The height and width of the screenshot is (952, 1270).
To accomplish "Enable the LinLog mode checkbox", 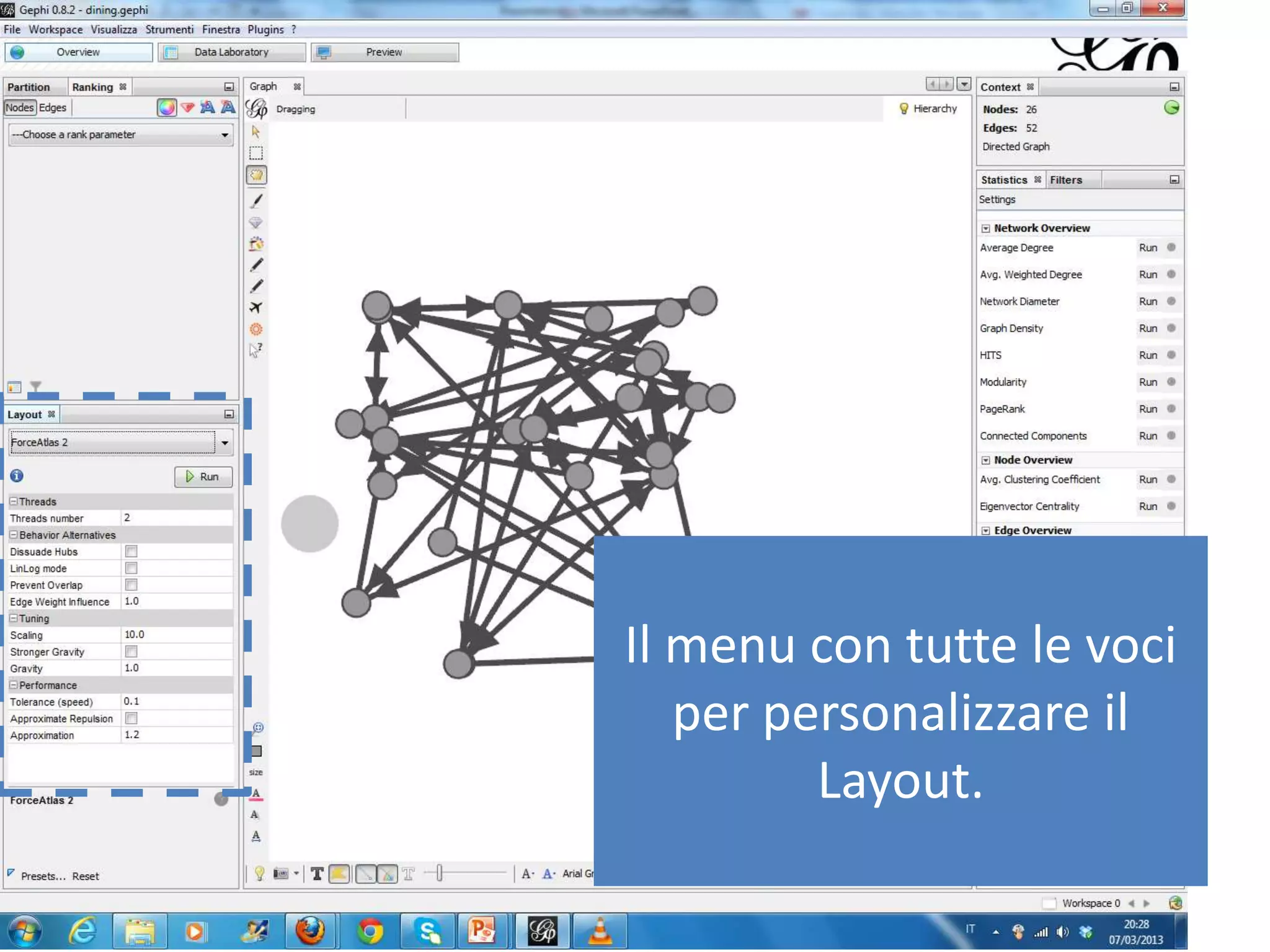I will tap(131, 568).
